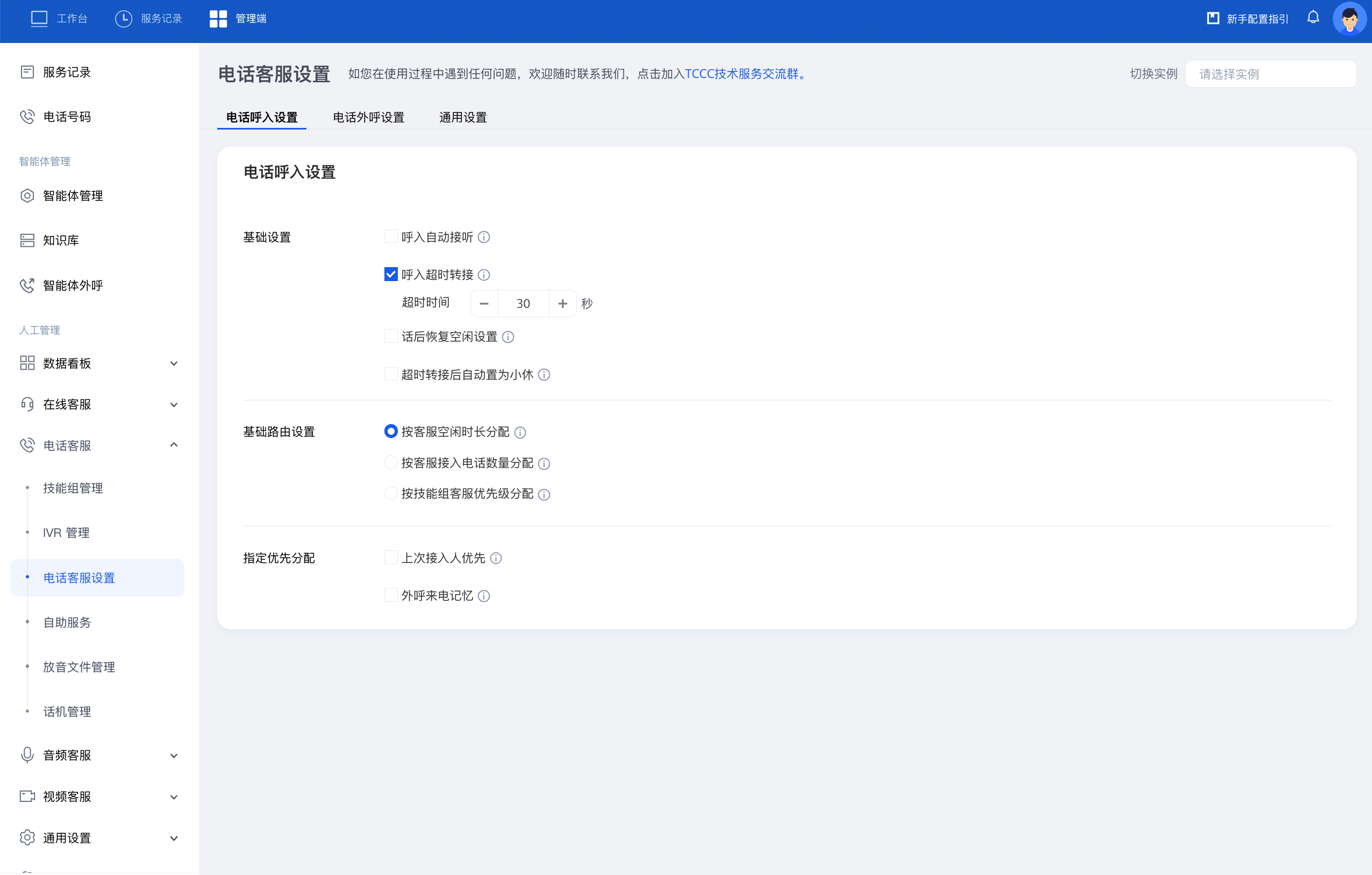1372x875 pixels.
Task: Uncheck the 呼入超时转接 checkbox
Action: [391, 275]
